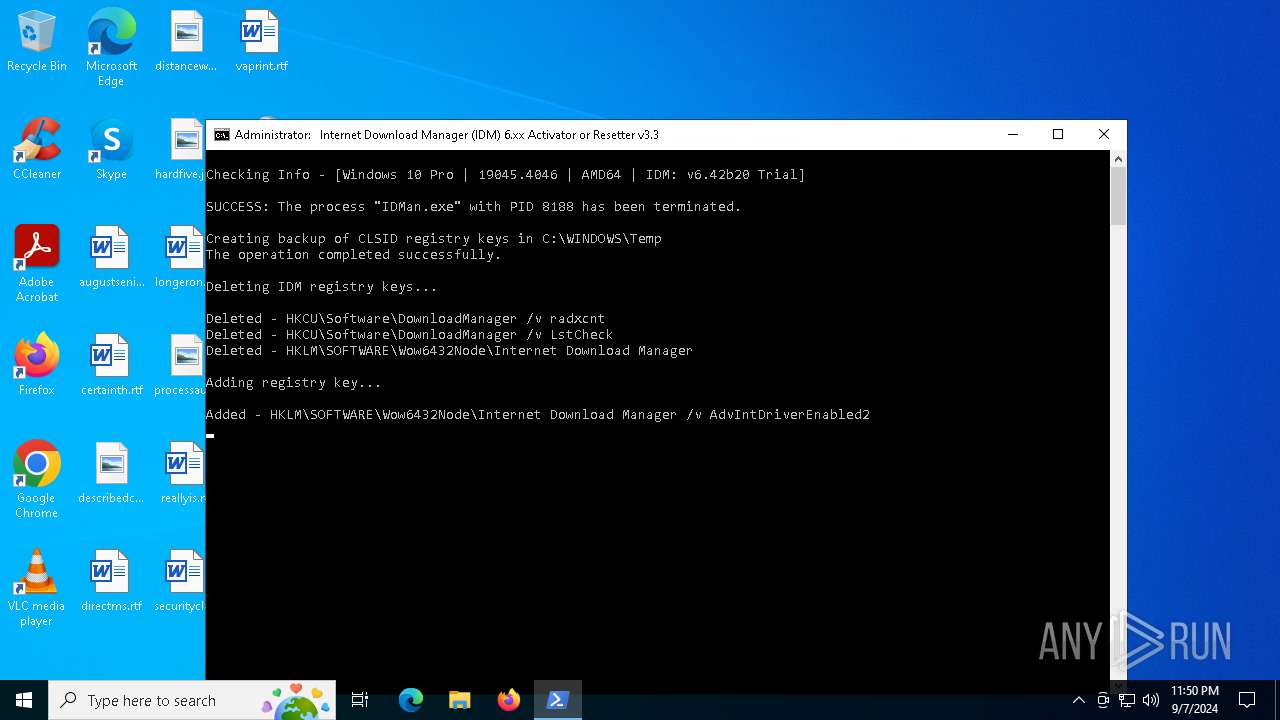Open the Recycle Bin desktop icon
This screenshot has height=720, width=1280.
37,42
